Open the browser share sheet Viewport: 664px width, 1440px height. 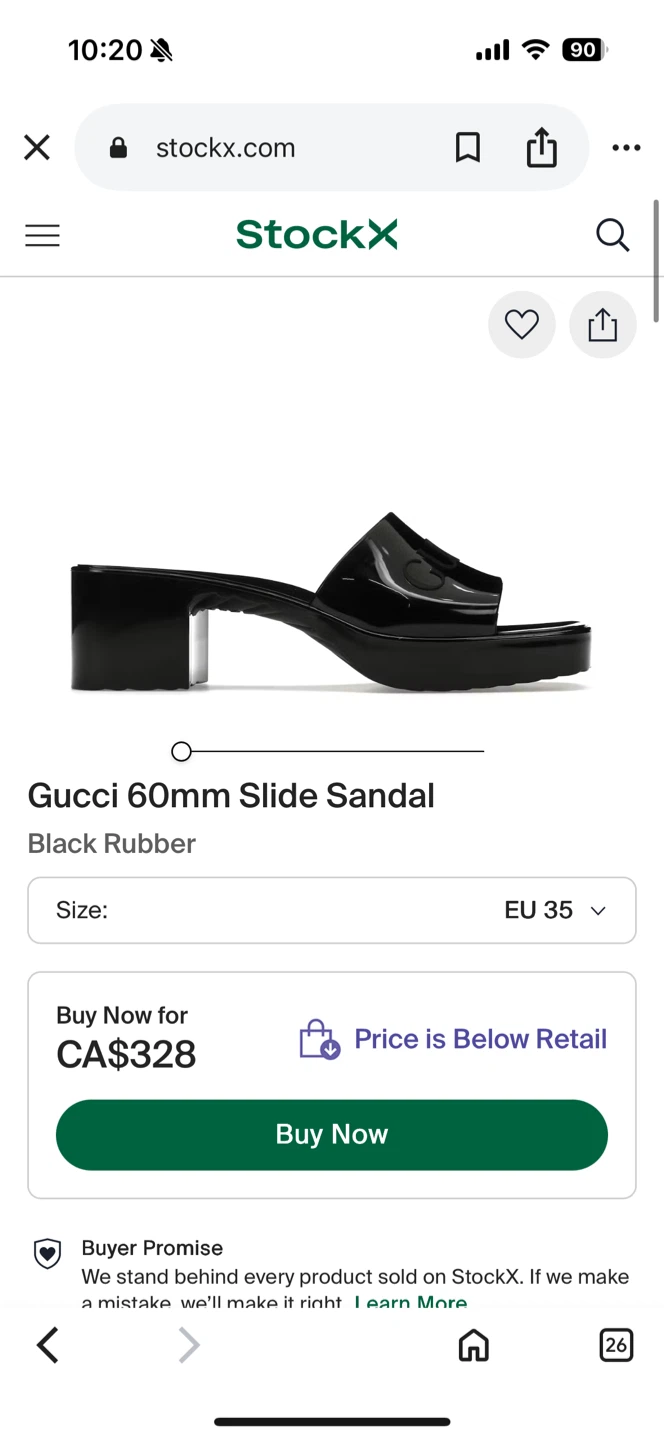click(541, 147)
